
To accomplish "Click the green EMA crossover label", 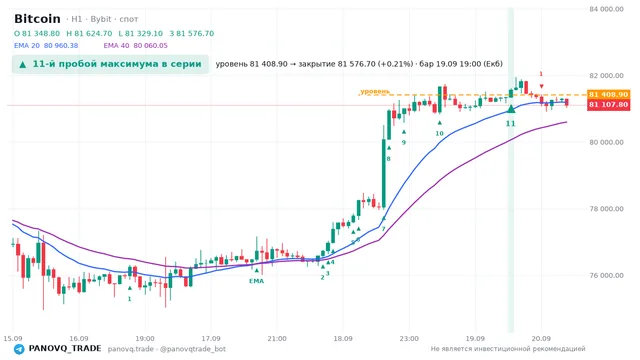I will pyautogui.click(x=256, y=281).
